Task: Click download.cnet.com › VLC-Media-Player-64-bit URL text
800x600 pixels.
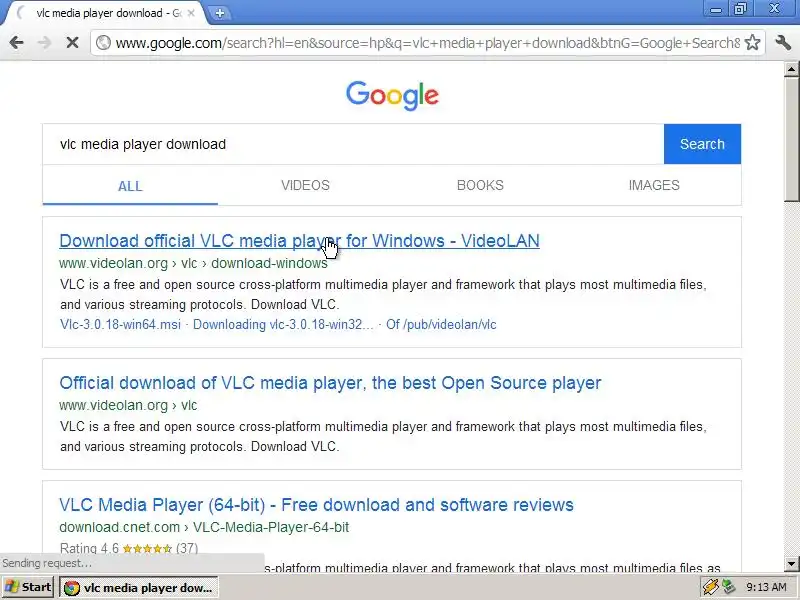Action: (204, 527)
